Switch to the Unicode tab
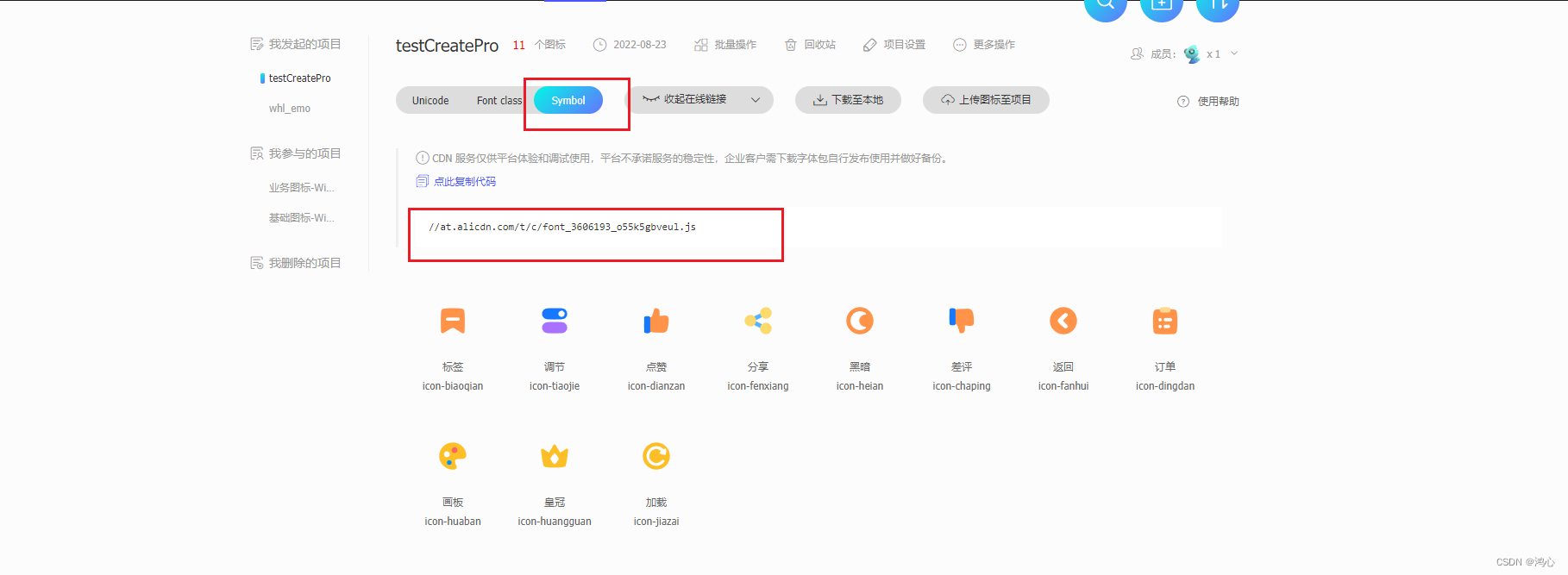 coord(430,100)
